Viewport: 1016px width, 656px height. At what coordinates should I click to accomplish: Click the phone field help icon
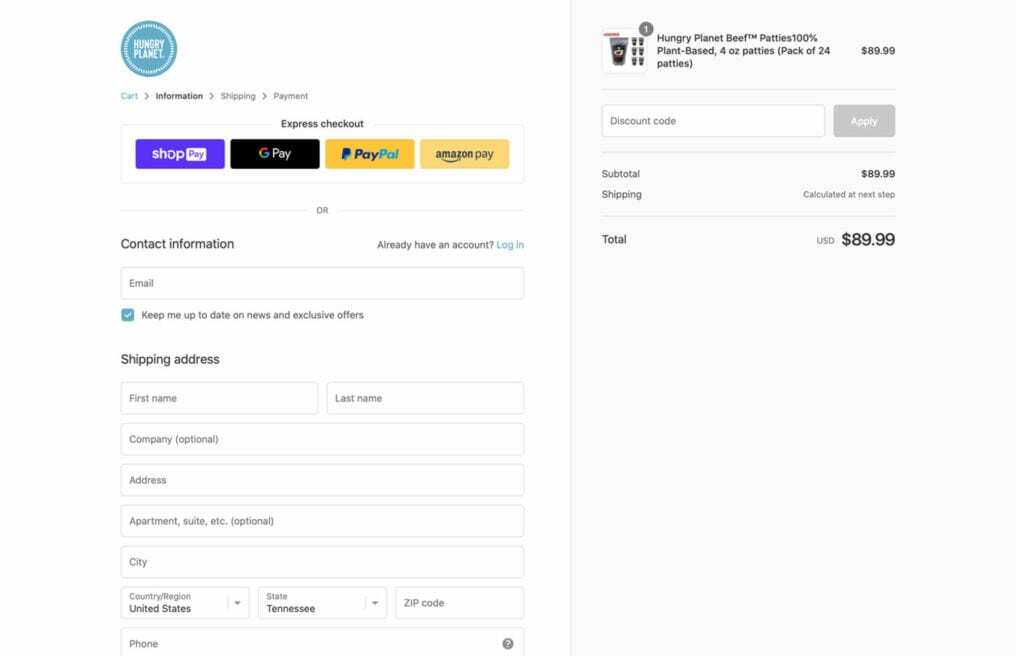tap(508, 644)
